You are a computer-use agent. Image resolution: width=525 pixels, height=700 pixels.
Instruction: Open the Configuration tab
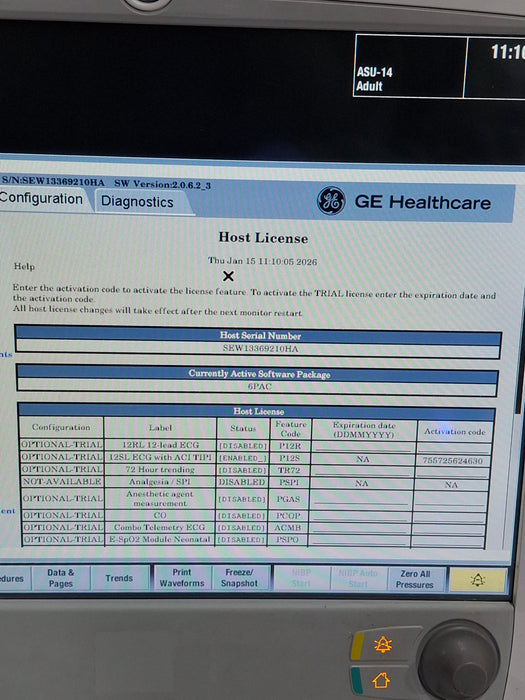click(41, 199)
